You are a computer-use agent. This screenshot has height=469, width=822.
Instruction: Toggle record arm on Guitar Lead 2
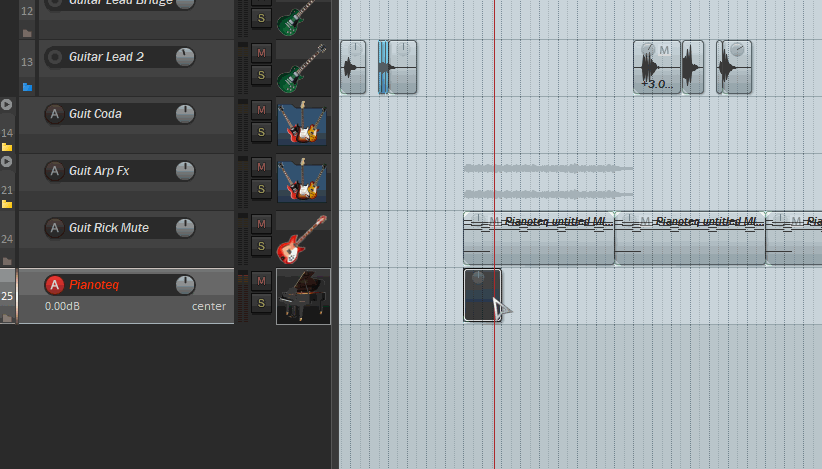[54, 57]
